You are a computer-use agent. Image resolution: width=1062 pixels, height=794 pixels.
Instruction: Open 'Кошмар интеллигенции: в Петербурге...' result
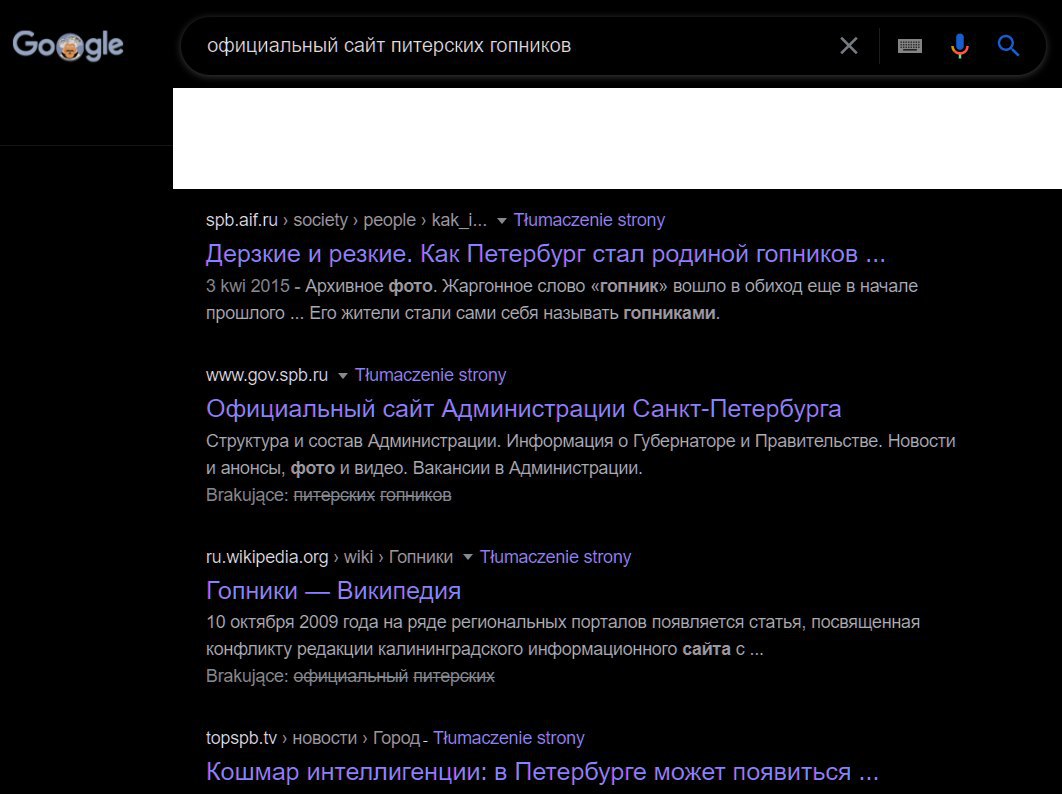tap(542, 772)
